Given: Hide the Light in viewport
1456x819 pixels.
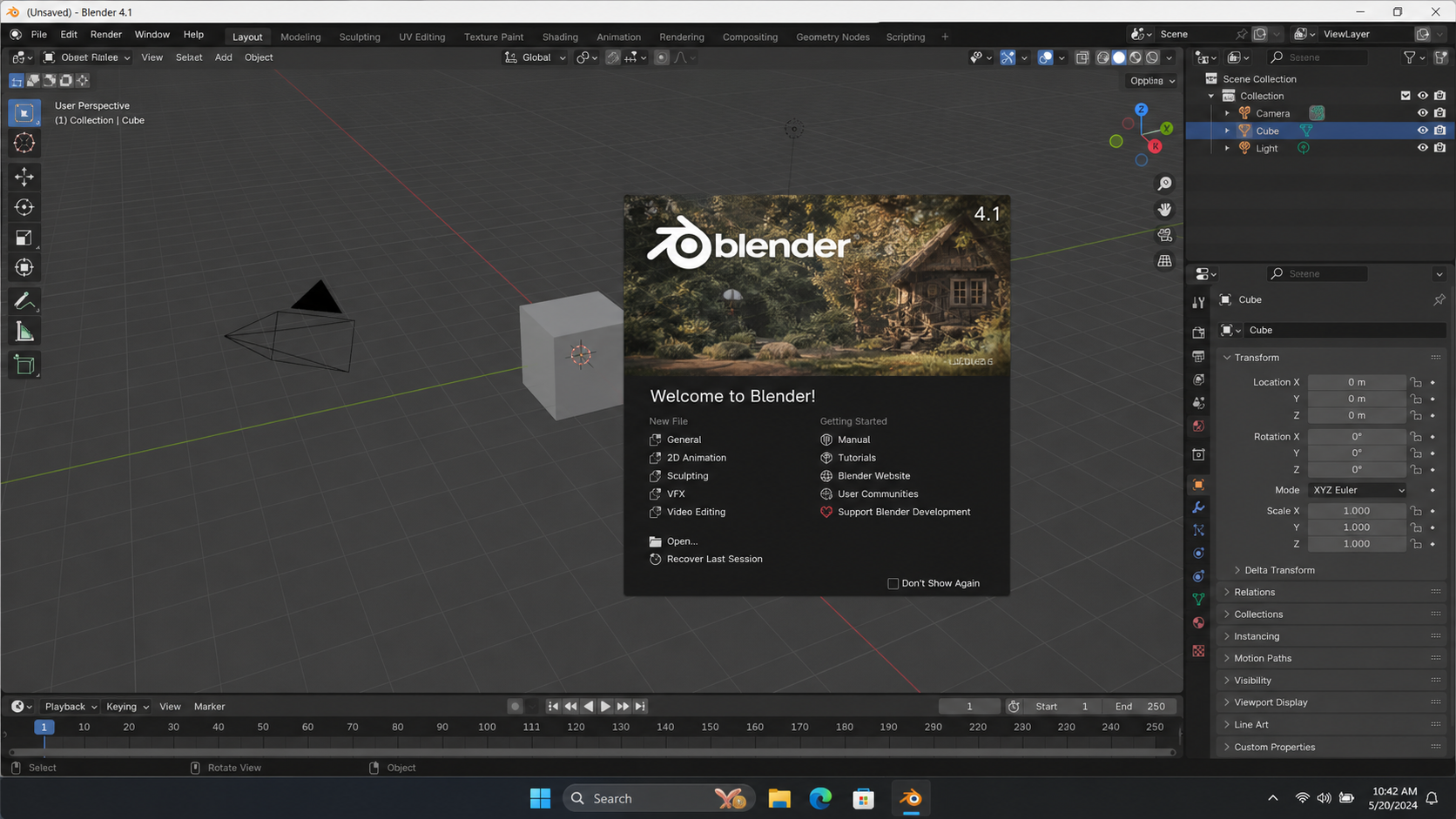Looking at the screenshot, I should click(x=1423, y=148).
